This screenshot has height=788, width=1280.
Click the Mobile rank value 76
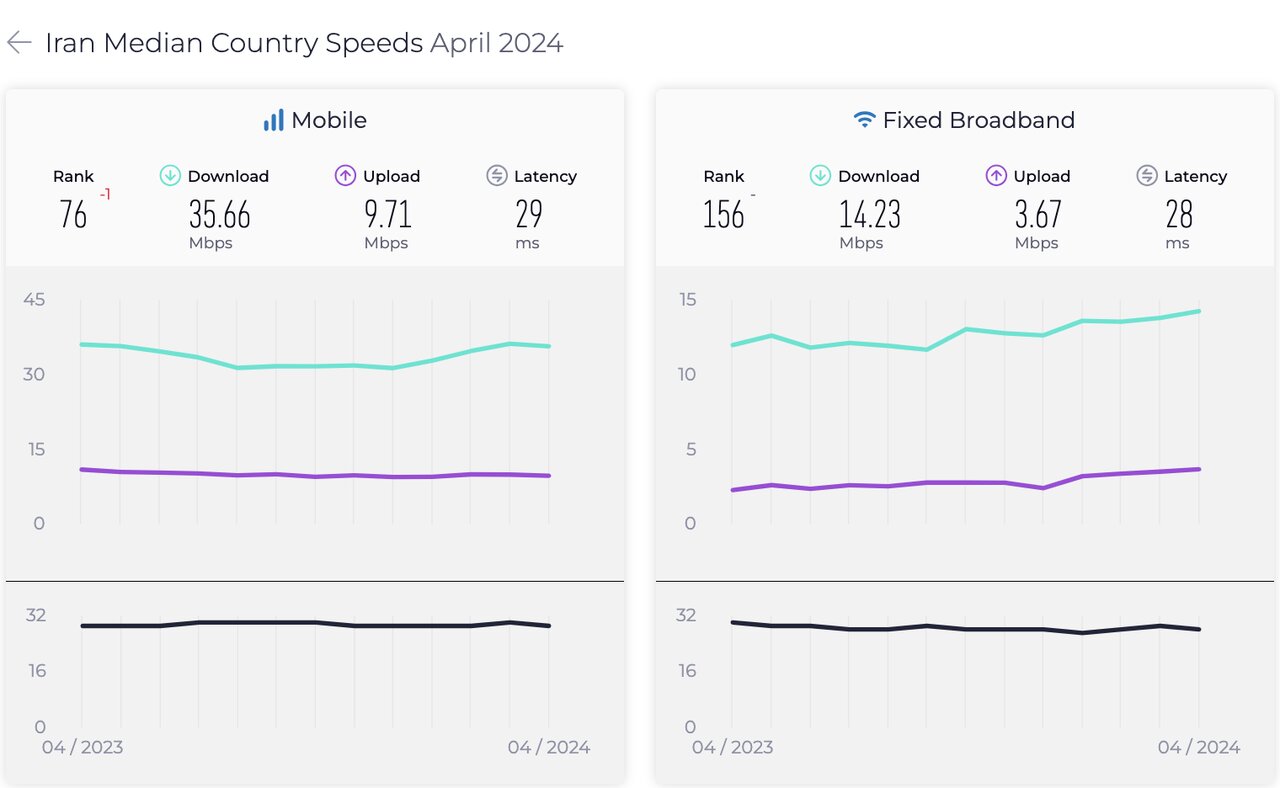click(x=73, y=214)
